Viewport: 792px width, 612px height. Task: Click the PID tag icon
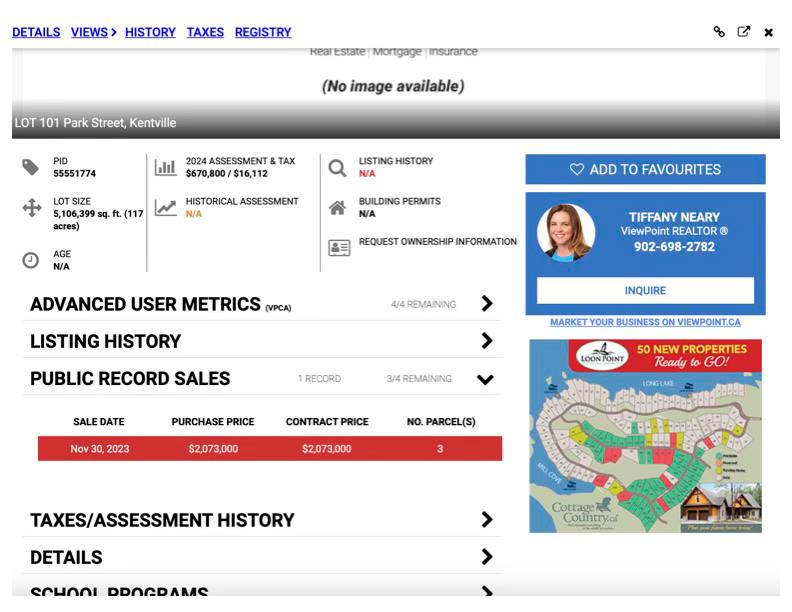[30, 167]
